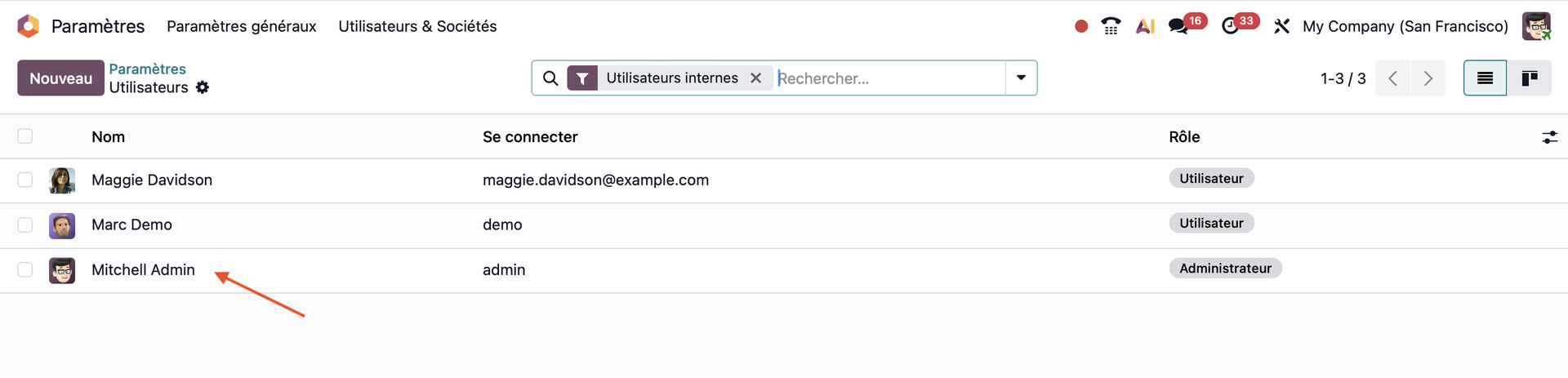This screenshot has width=1568, height=378.
Task: Open the Paramètres généraux menu
Action: pos(241,26)
